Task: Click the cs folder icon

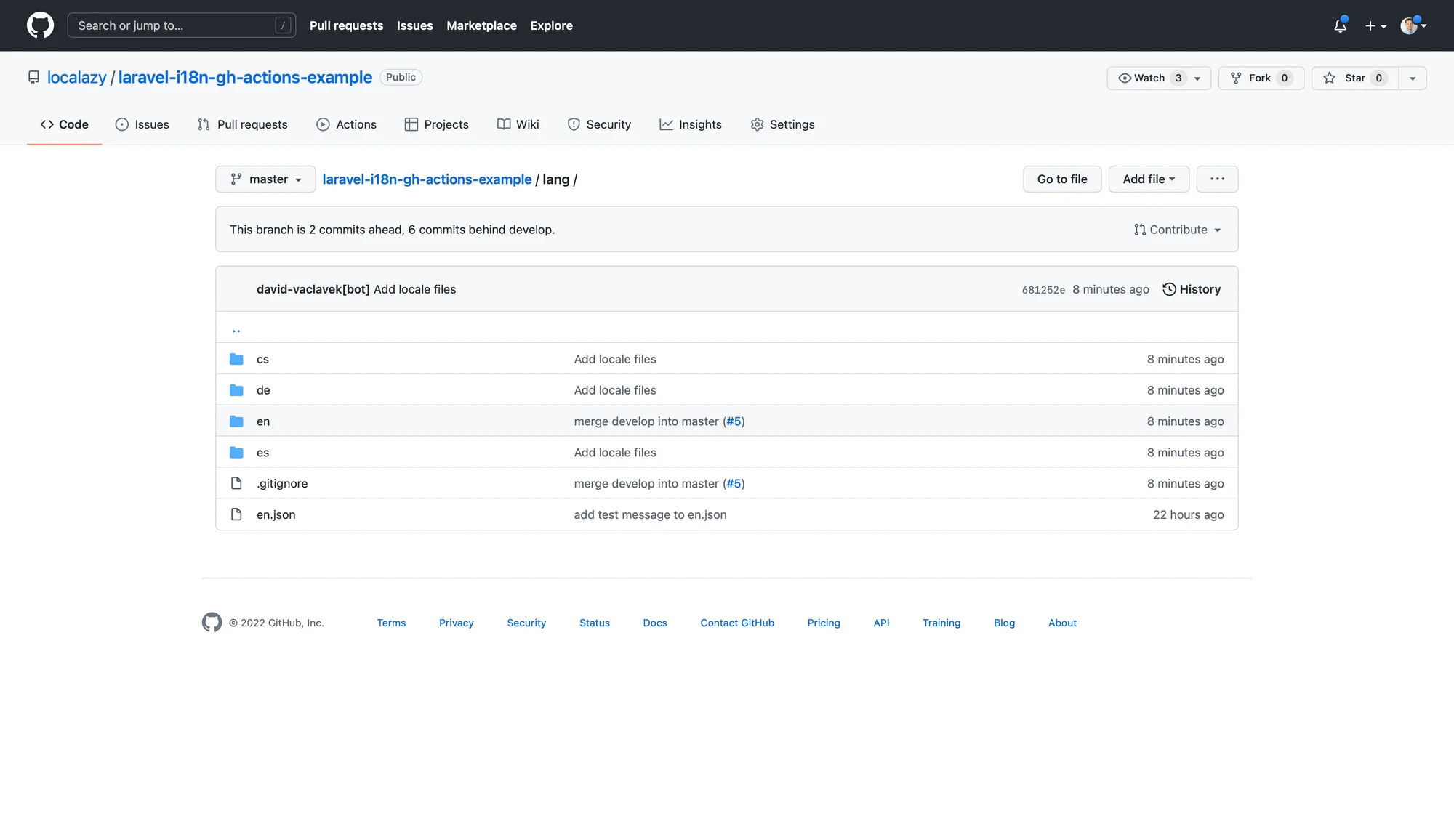Action: [x=236, y=359]
